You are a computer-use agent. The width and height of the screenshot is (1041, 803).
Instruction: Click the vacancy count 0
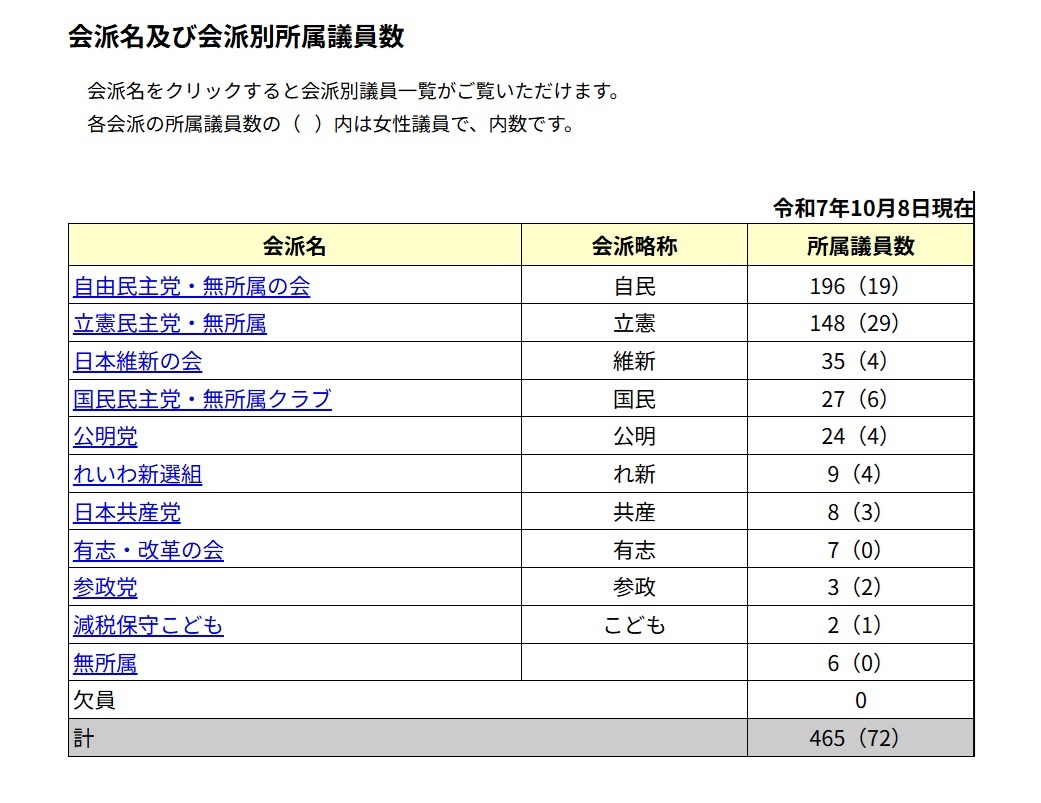(860, 700)
